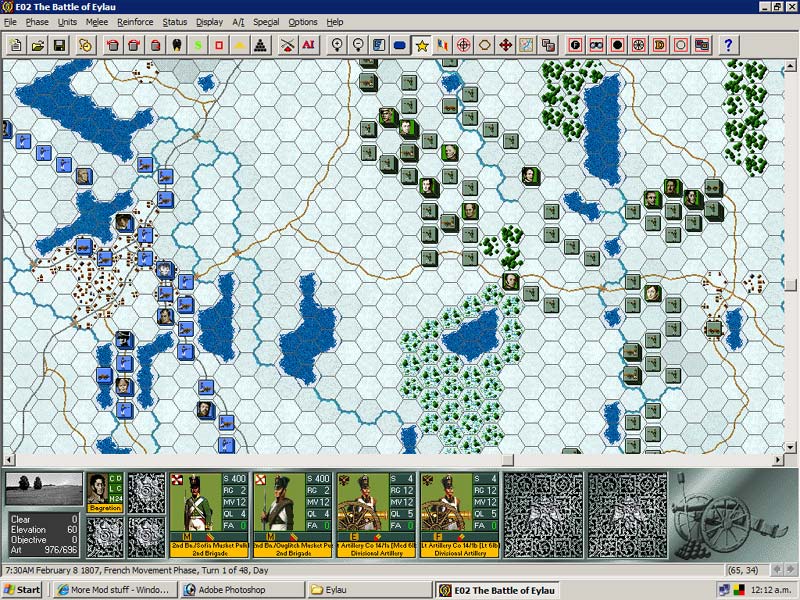Toggle the D disordered highlight button
Viewport: 800px width, 600px height.
click(x=660, y=45)
